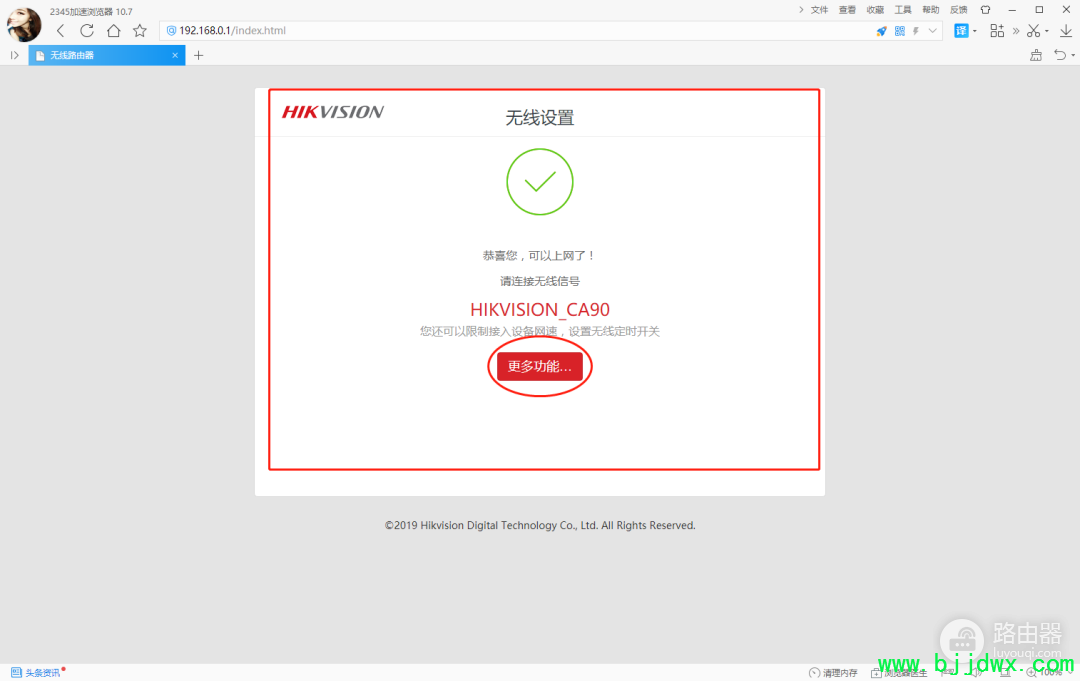Show more toolbar items double chevron

1016,31
